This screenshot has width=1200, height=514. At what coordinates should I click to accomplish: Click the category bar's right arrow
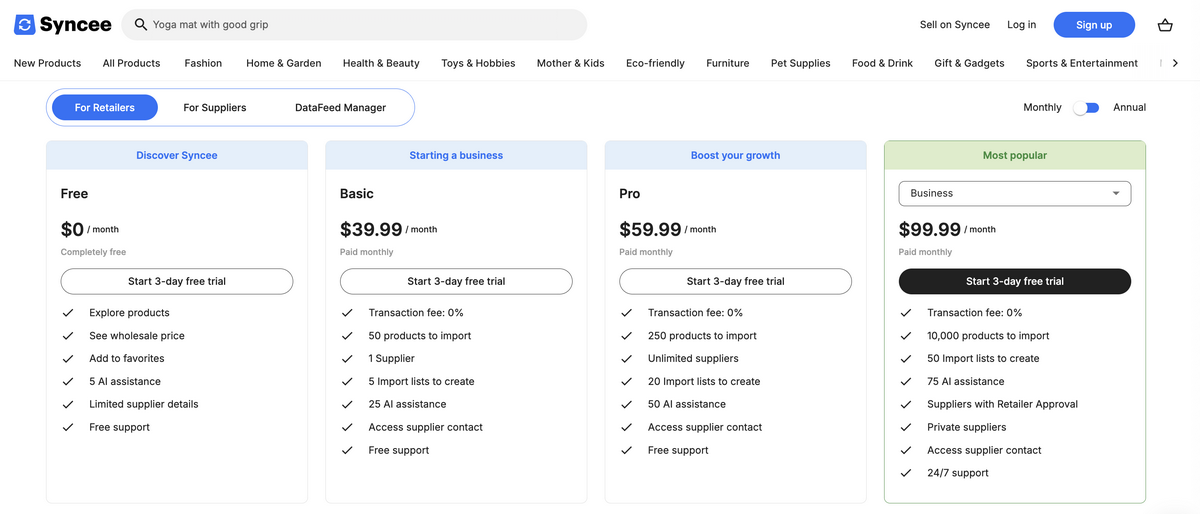pos(1175,63)
